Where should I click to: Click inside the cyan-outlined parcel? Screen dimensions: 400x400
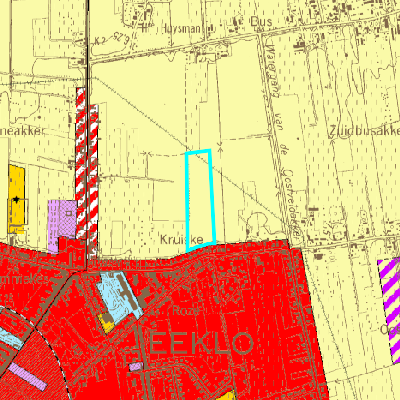(x=200, y=200)
